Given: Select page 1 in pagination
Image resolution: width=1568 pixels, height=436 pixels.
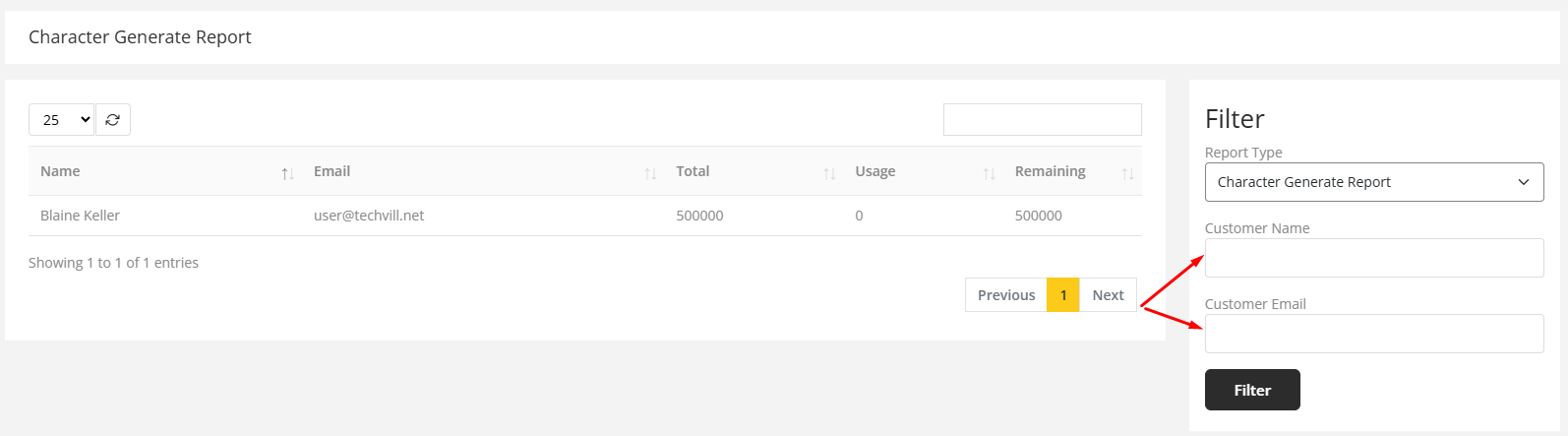Looking at the screenshot, I should click(1062, 295).
